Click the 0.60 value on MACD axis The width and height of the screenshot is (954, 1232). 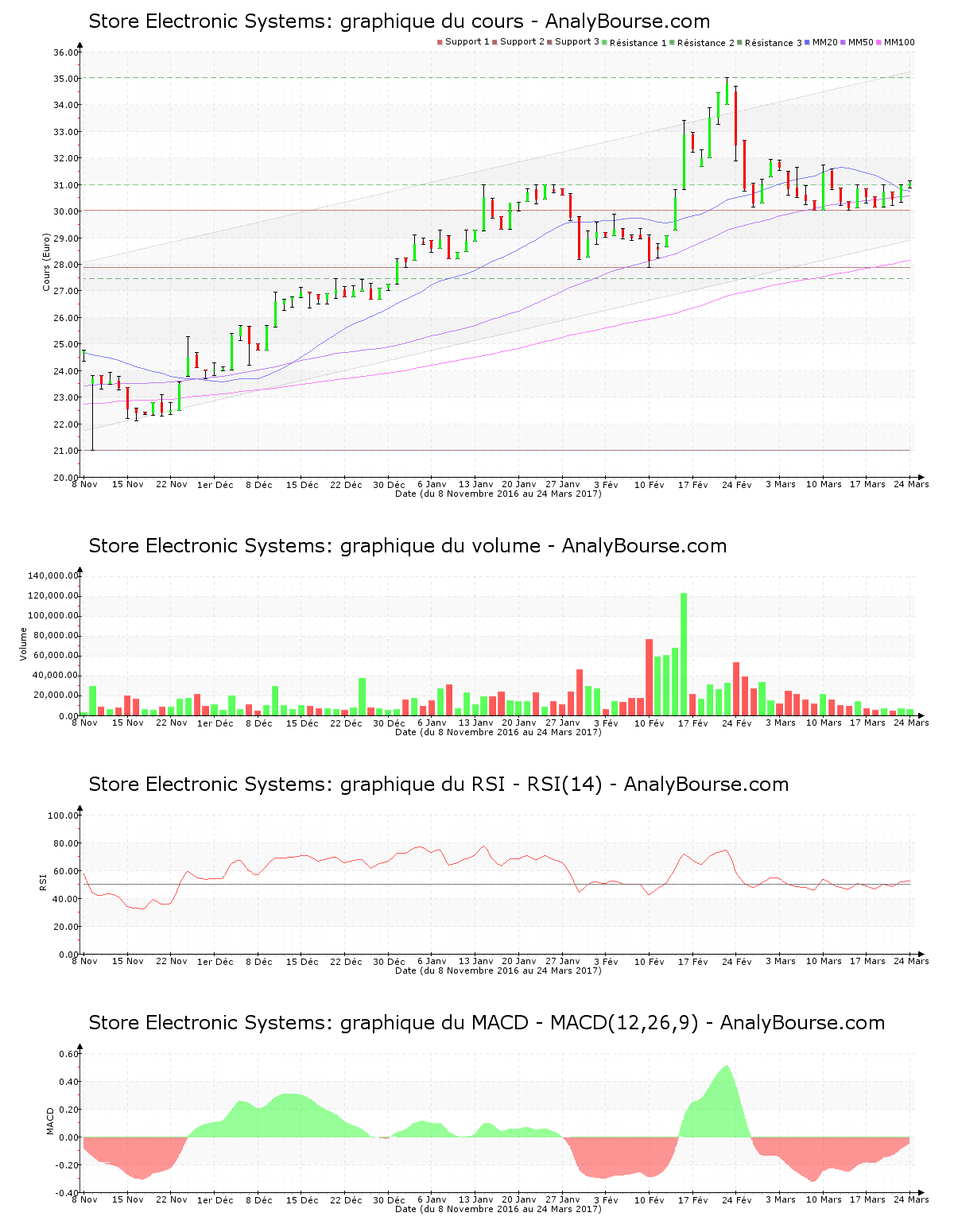pos(68,1054)
